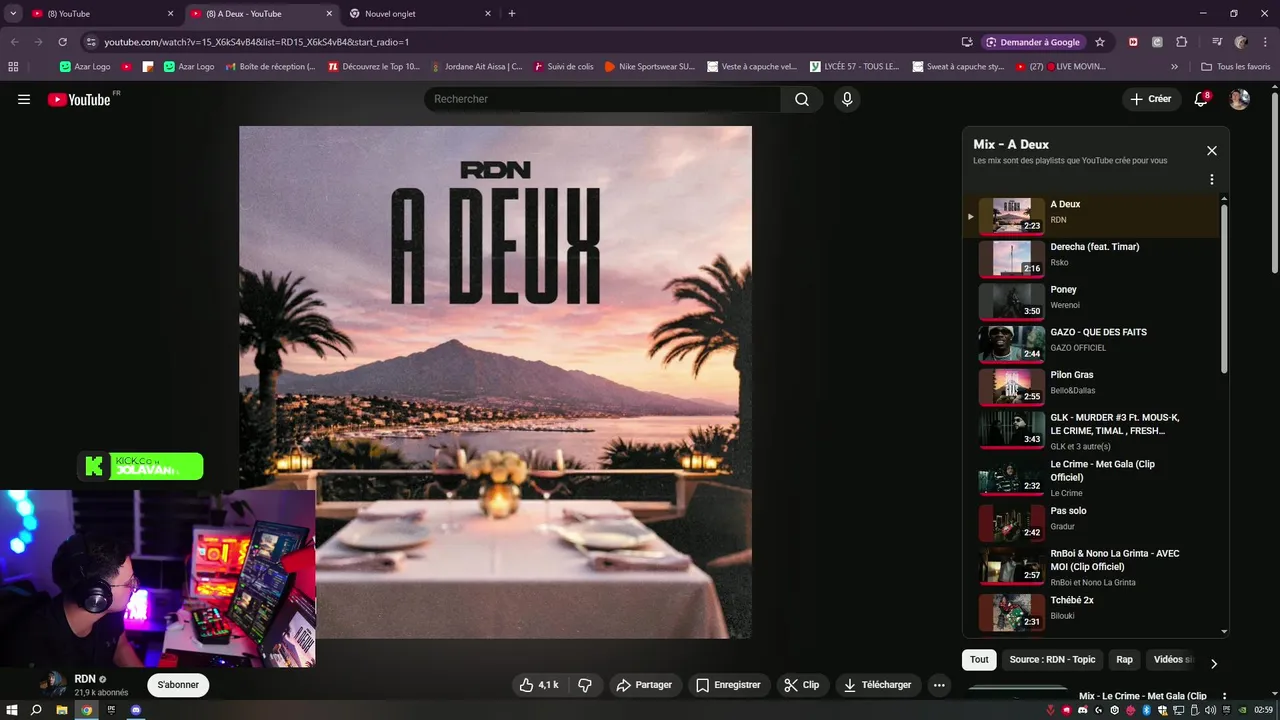Select the Rap filter chip

coord(1125,660)
